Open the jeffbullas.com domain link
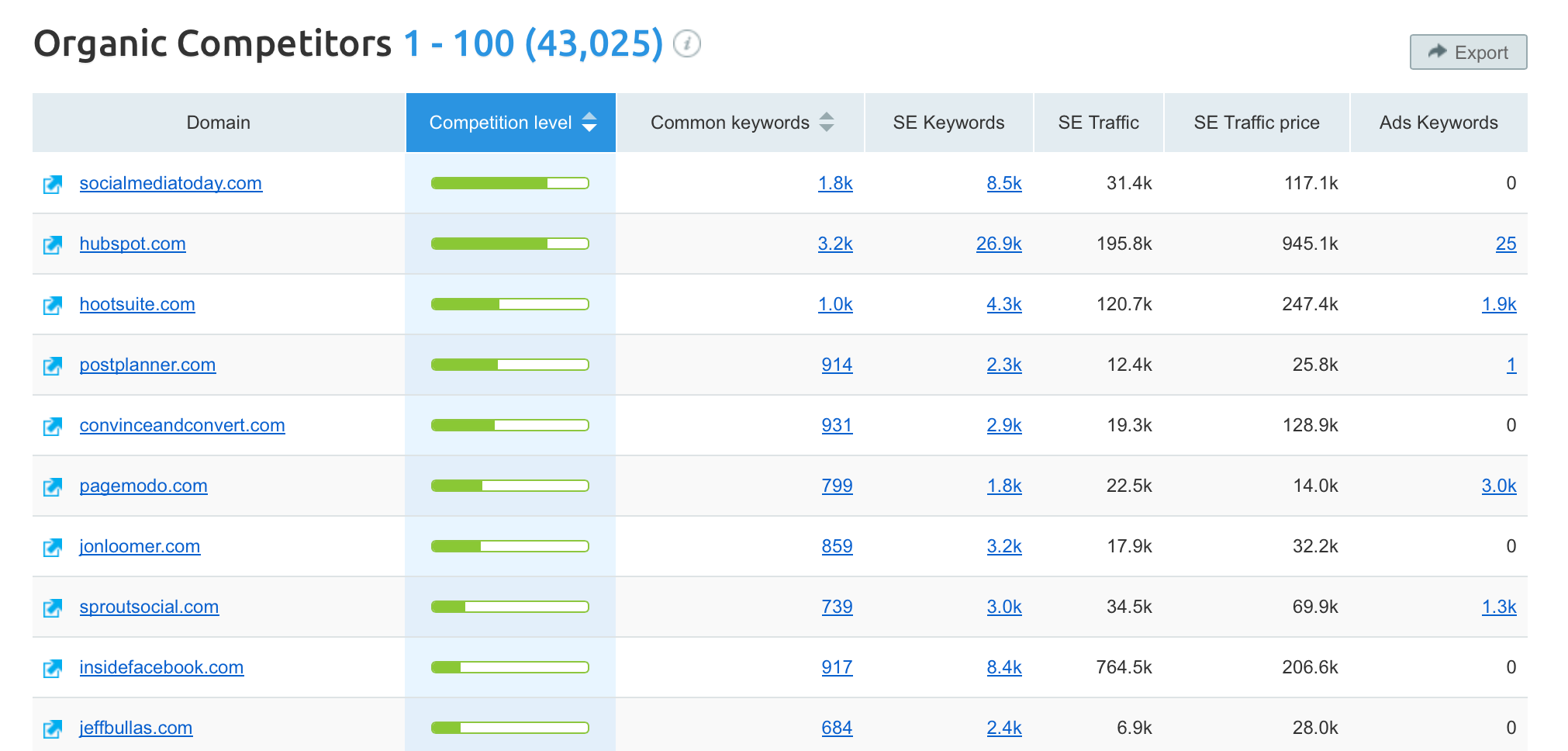Screen dimensions: 1568x751 pos(136,728)
